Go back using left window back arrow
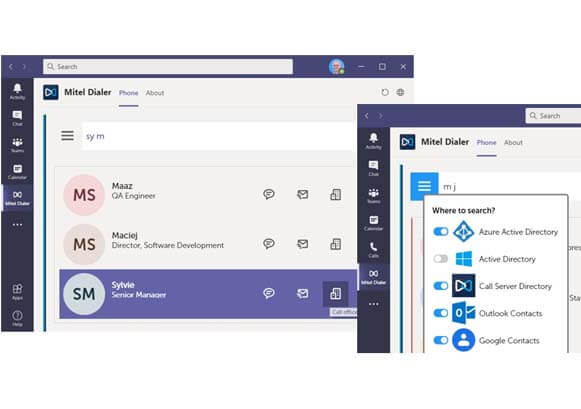Image resolution: width=581 pixels, height=409 pixels. coord(11,67)
